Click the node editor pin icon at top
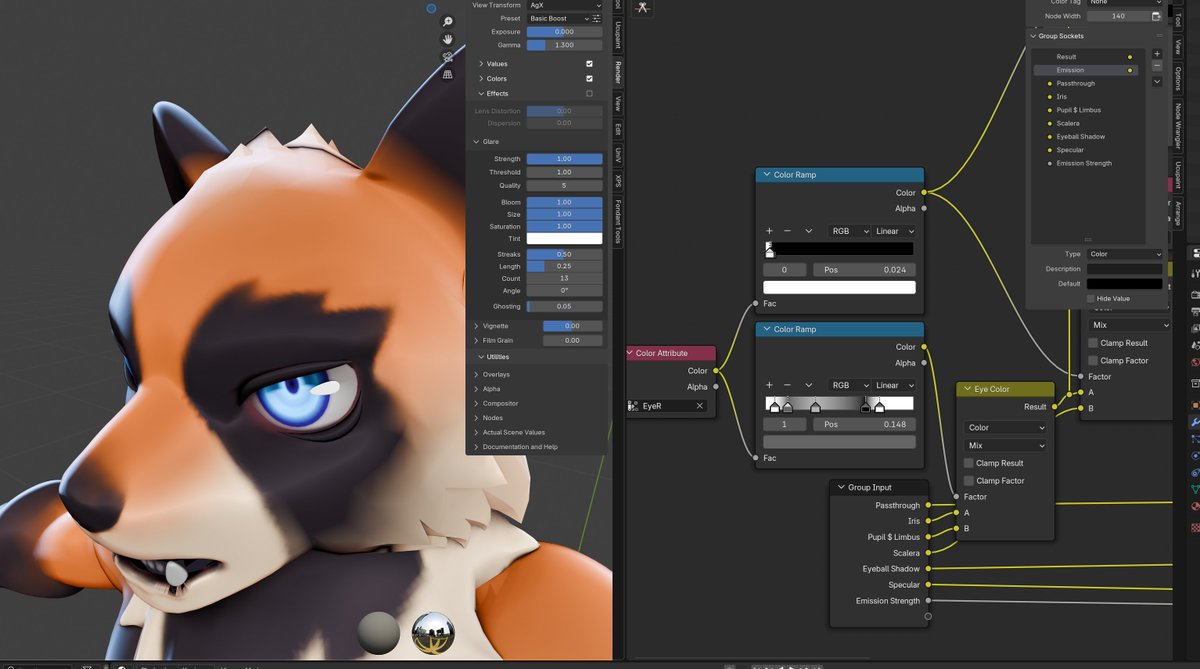This screenshot has width=1200, height=669. tap(643, 7)
